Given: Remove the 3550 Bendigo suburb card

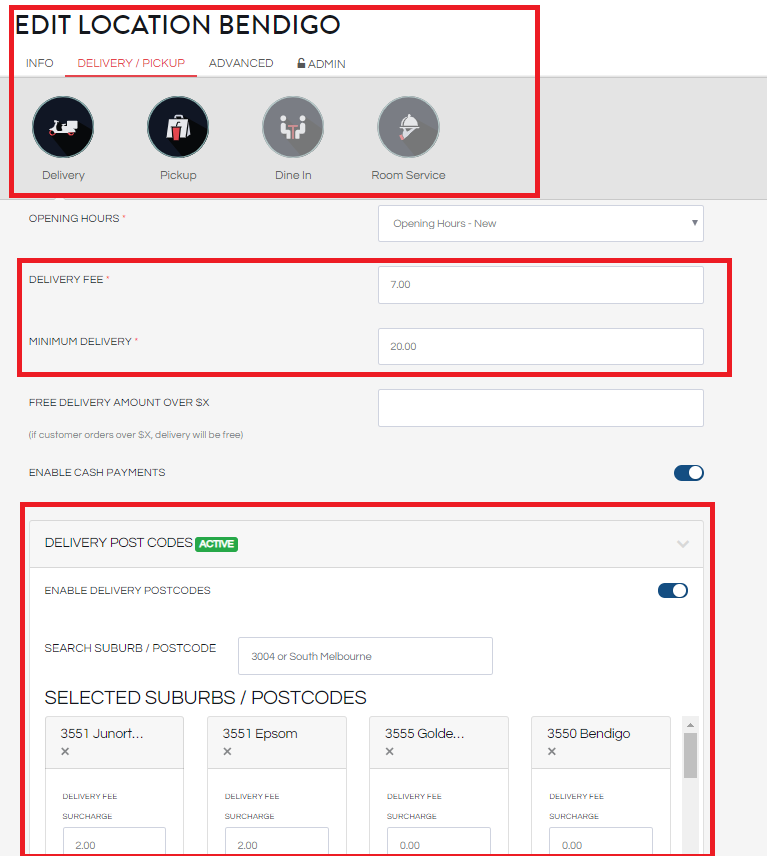Looking at the screenshot, I should click(551, 752).
